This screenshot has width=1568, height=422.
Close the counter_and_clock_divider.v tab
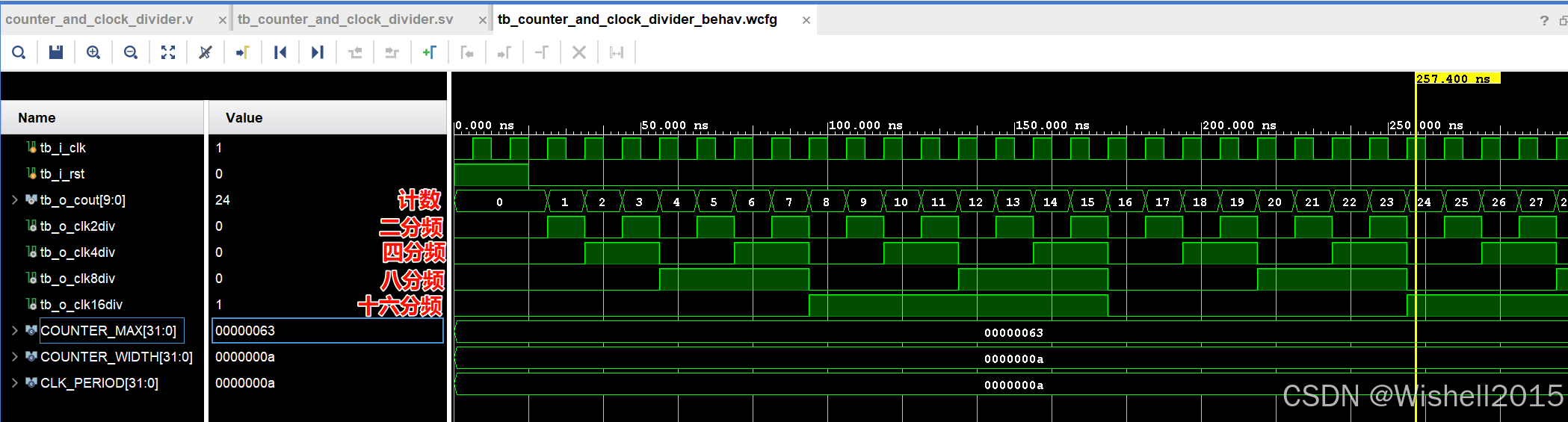pyautogui.click(x=222, y=20)
